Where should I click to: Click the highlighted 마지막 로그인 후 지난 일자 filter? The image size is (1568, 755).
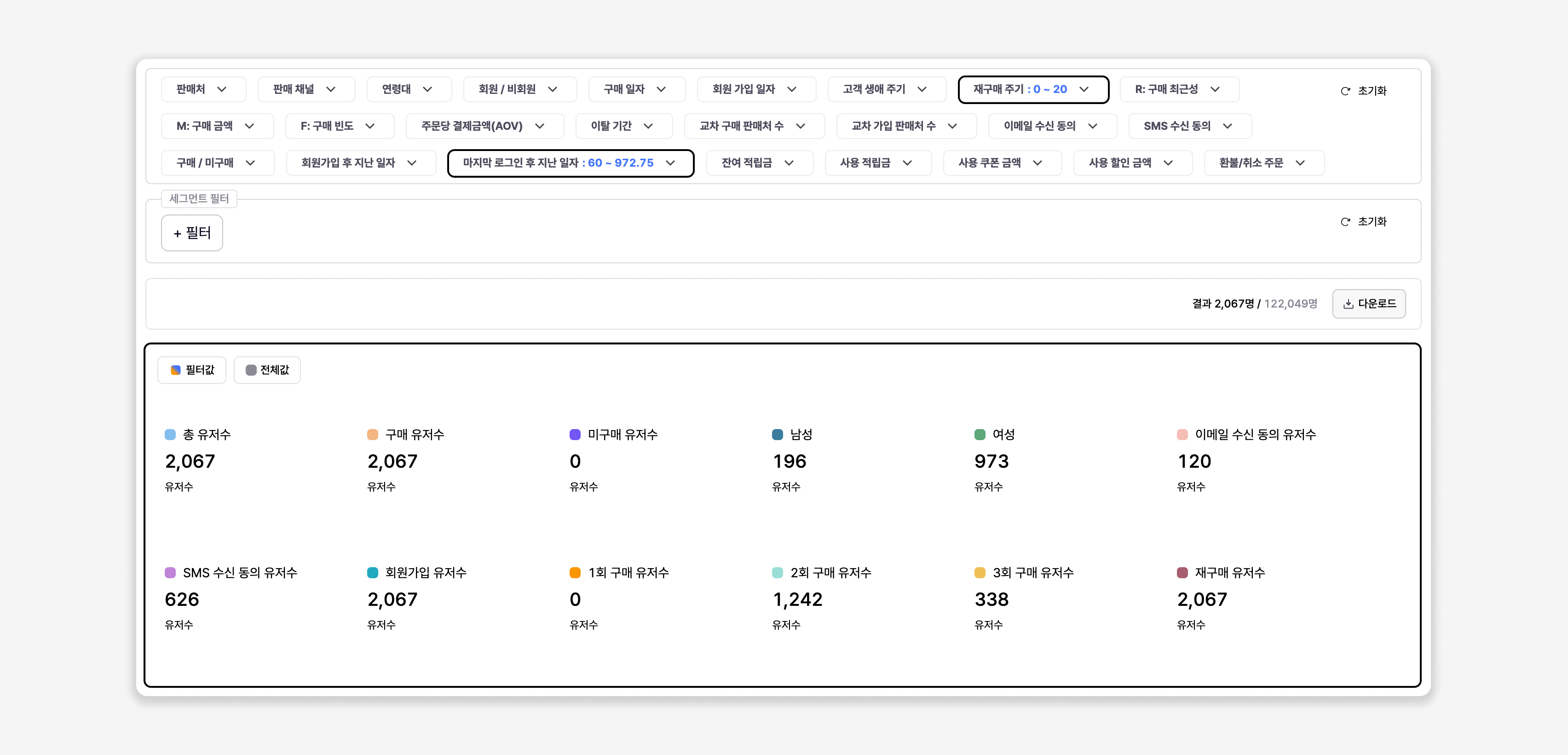click(x=571, y=163)
